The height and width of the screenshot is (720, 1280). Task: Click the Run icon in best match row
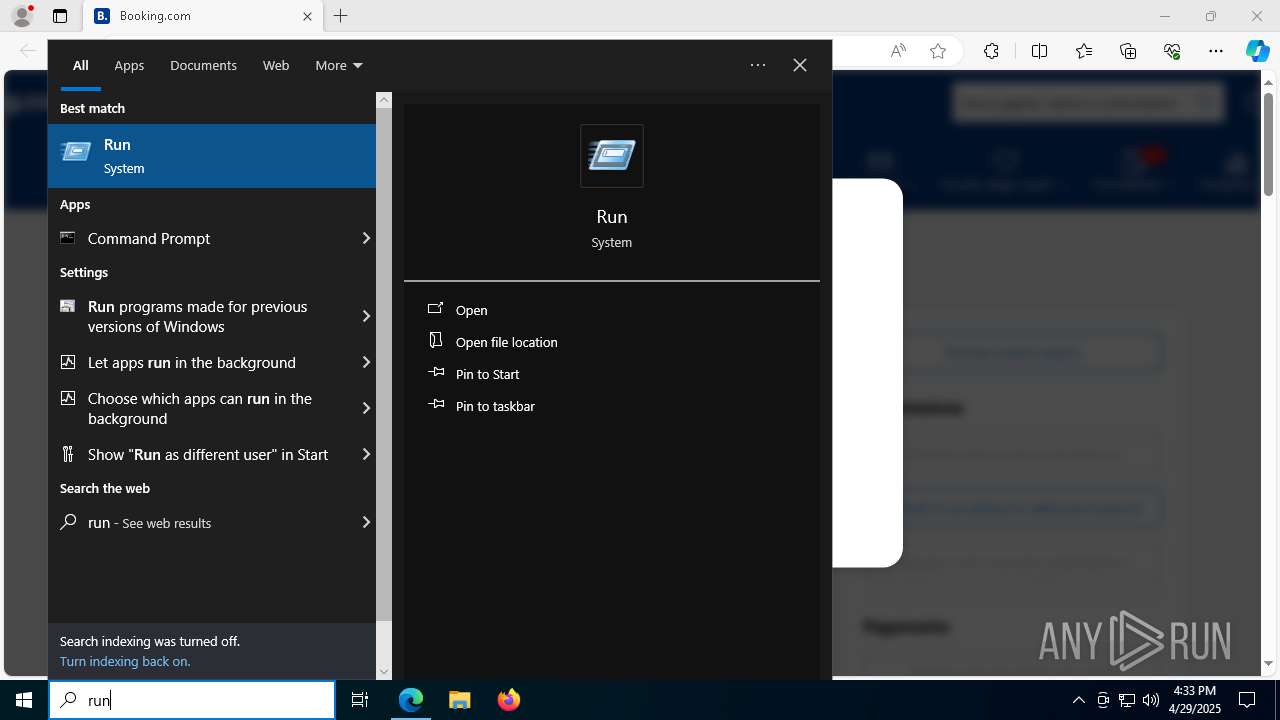(76, 153)
